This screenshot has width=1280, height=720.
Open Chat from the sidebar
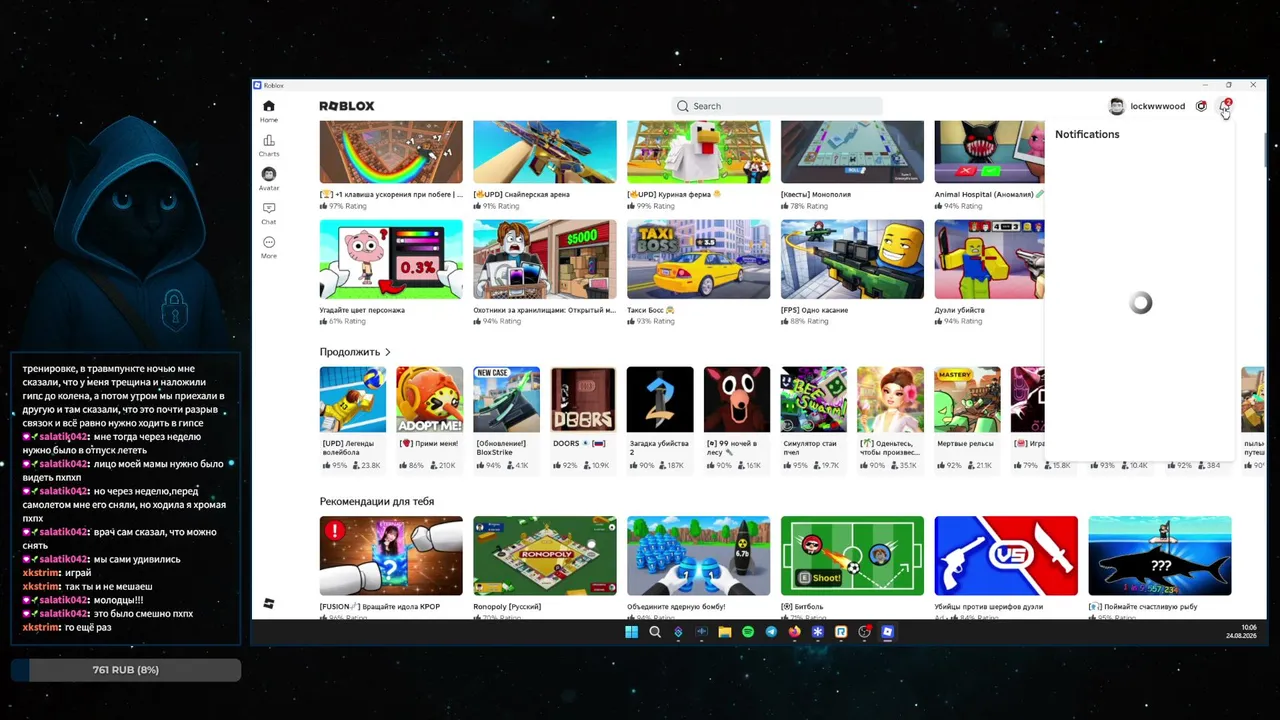tap(269, 213)
